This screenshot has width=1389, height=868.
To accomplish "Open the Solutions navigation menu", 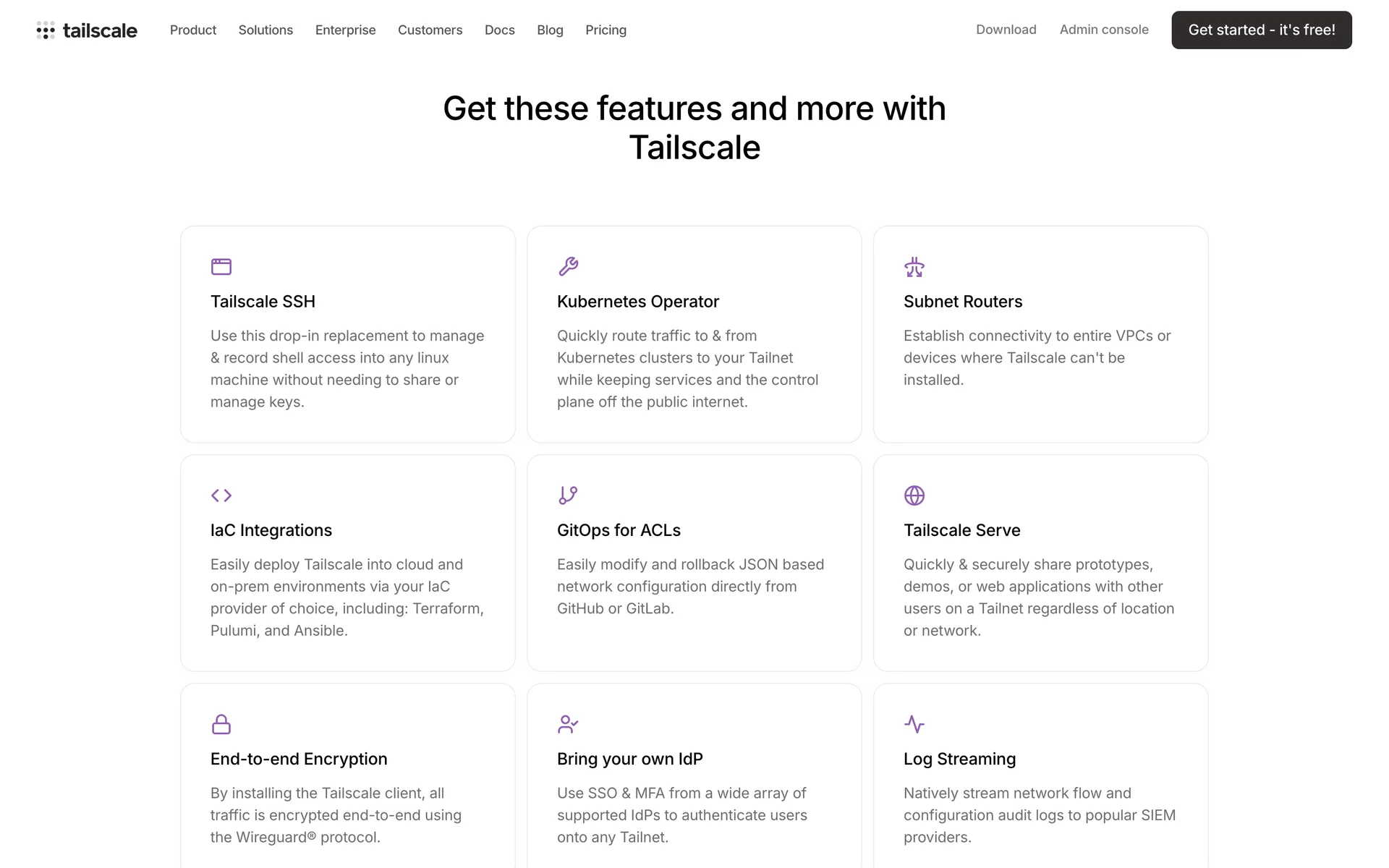I will point(266,30).
